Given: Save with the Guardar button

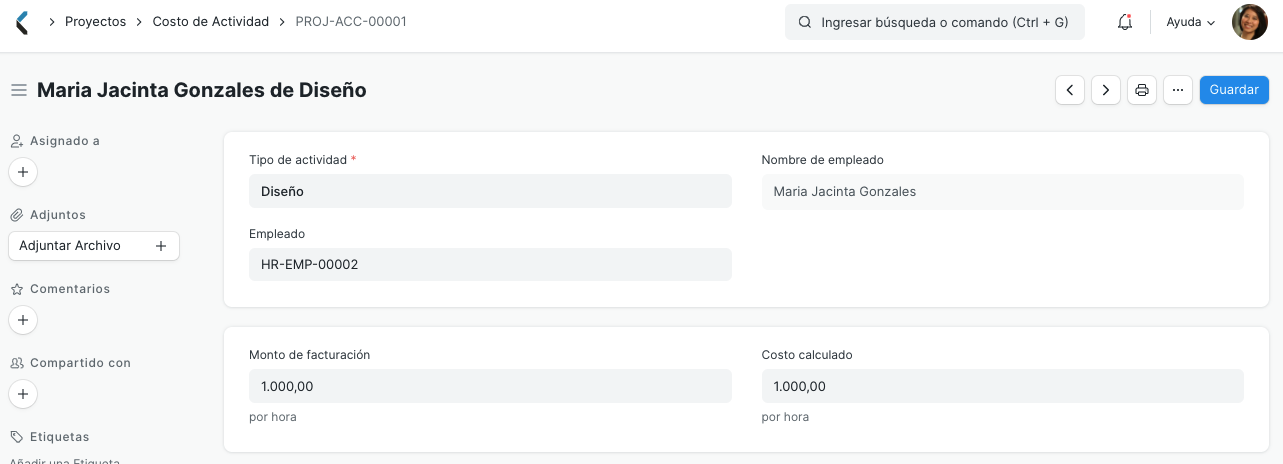Looking at the screenshot, I should pos(1234,90).
